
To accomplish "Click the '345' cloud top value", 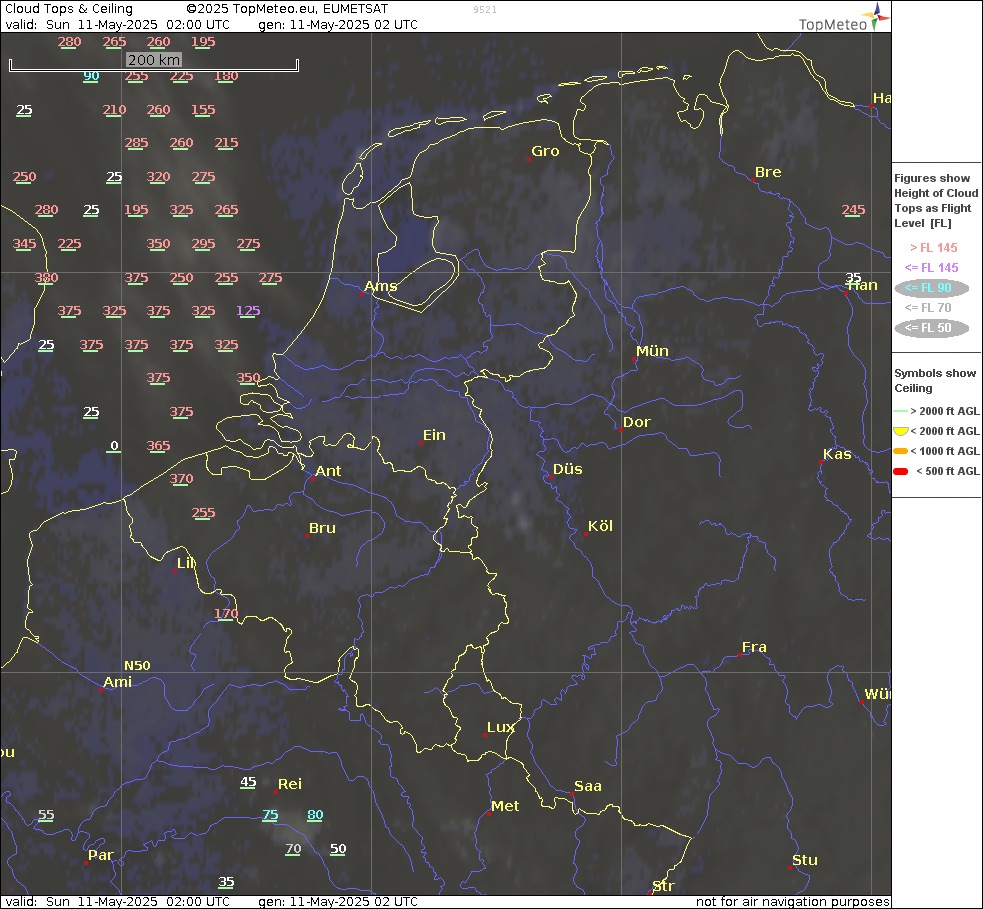I will [24, 244].
